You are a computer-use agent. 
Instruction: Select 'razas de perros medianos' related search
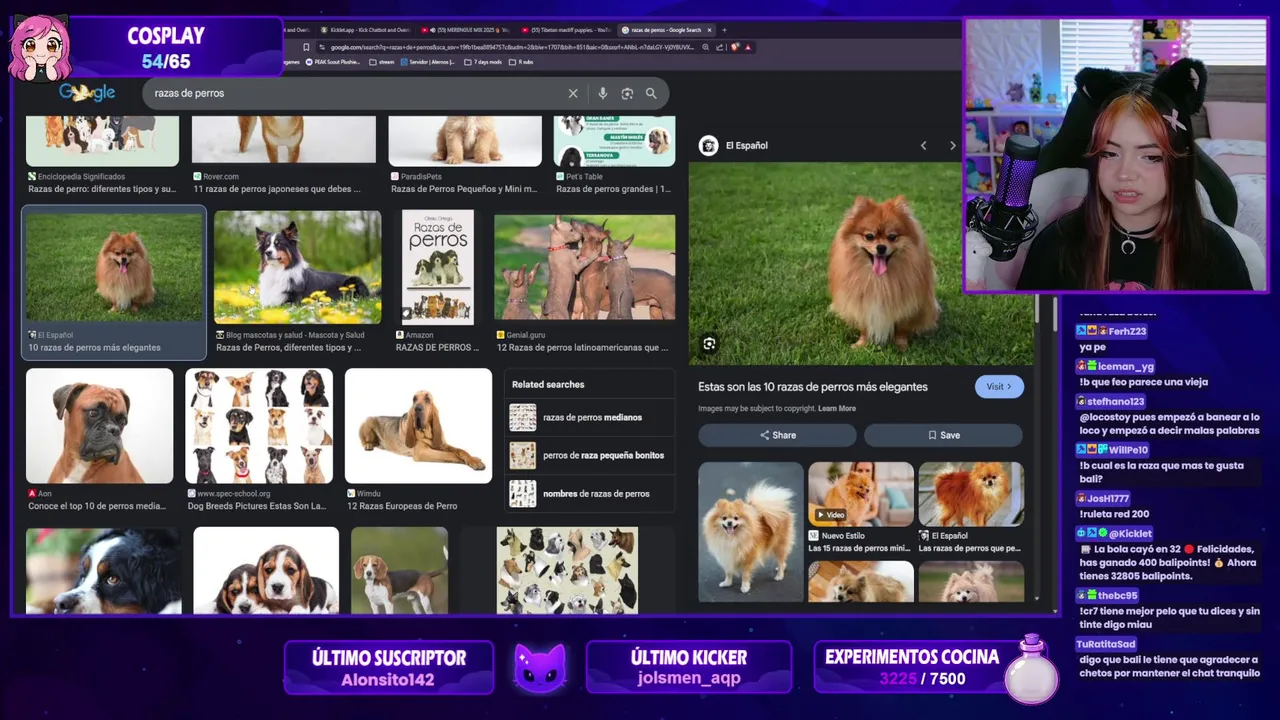click(x=590, y=417)
